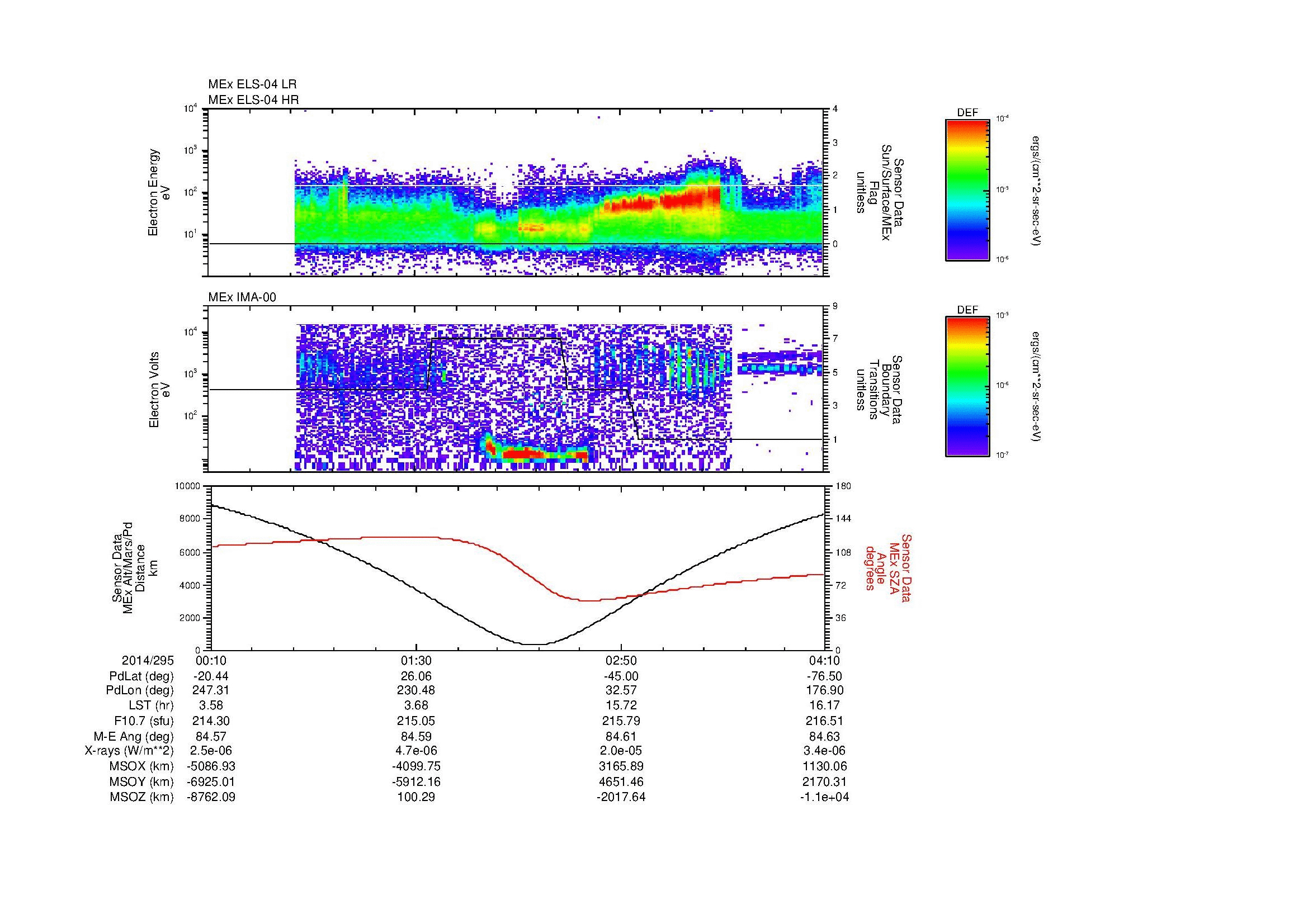Click the 'MSOZ (km)' row label
Viewport: 1308px width, 924px height.
(142, 797)
